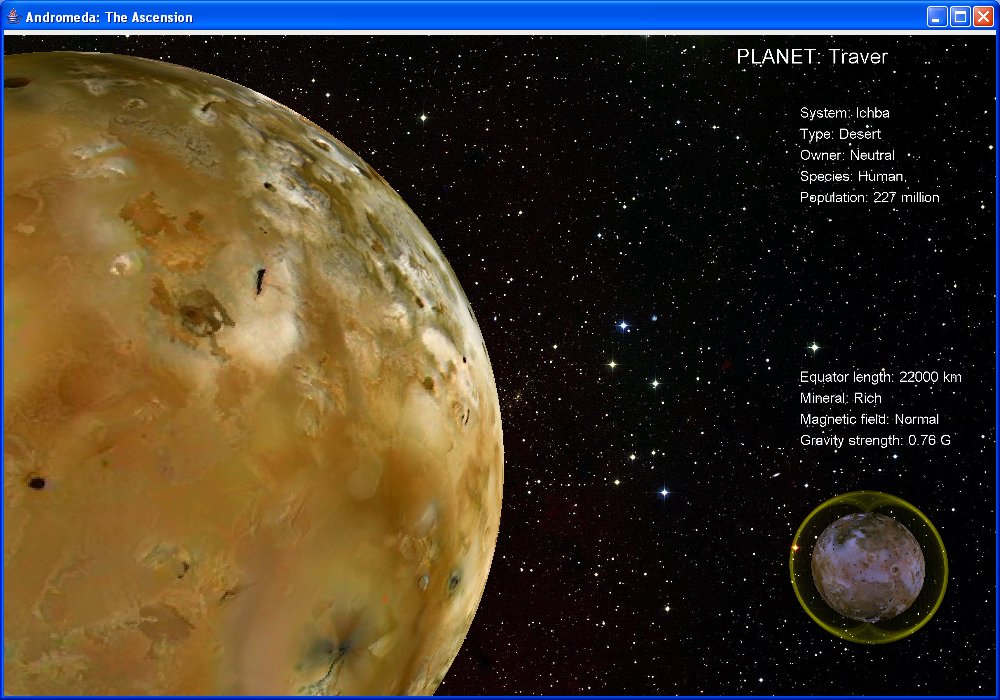Click the orange star beside the yellow ring

point(794,548)
